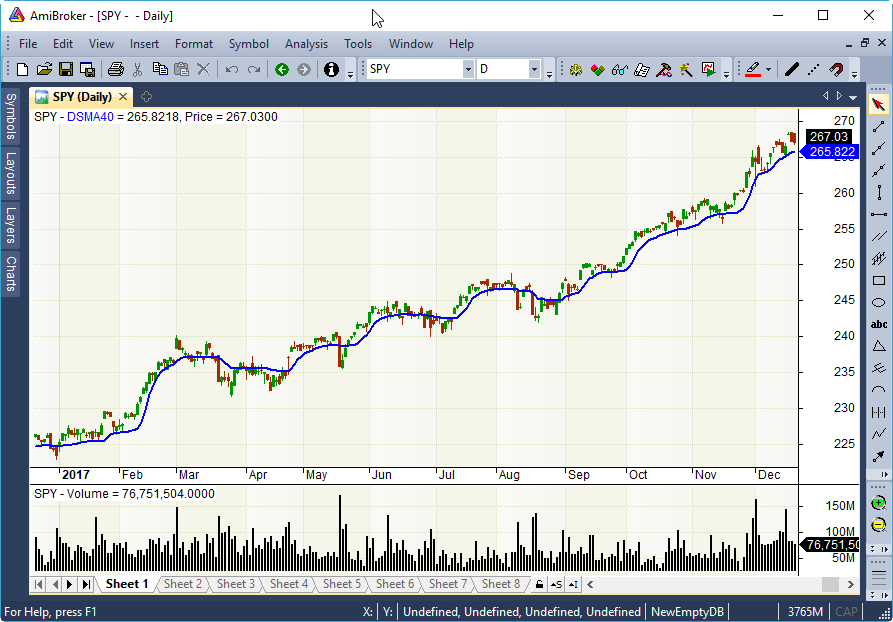Screen dimensions: 893x622
Task: Open the information (i) icon
Action: click(331, 69)
